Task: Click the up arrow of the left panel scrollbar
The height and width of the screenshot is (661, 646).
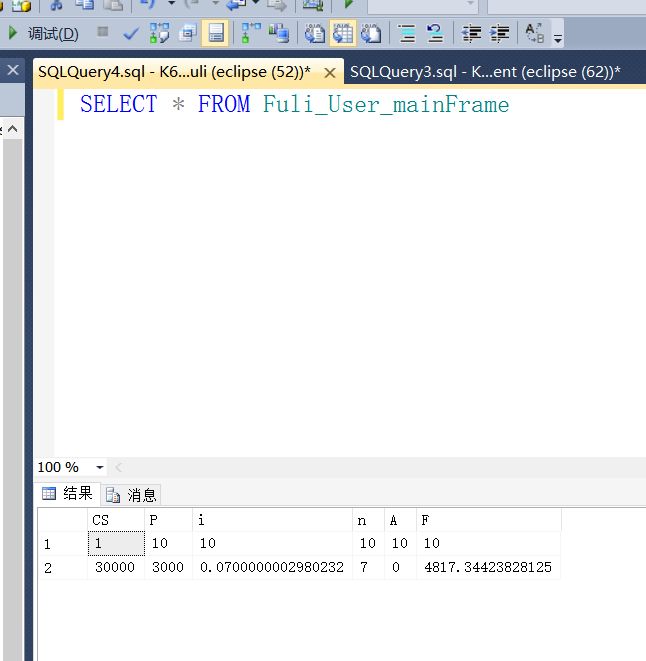Action: [13, 129]
